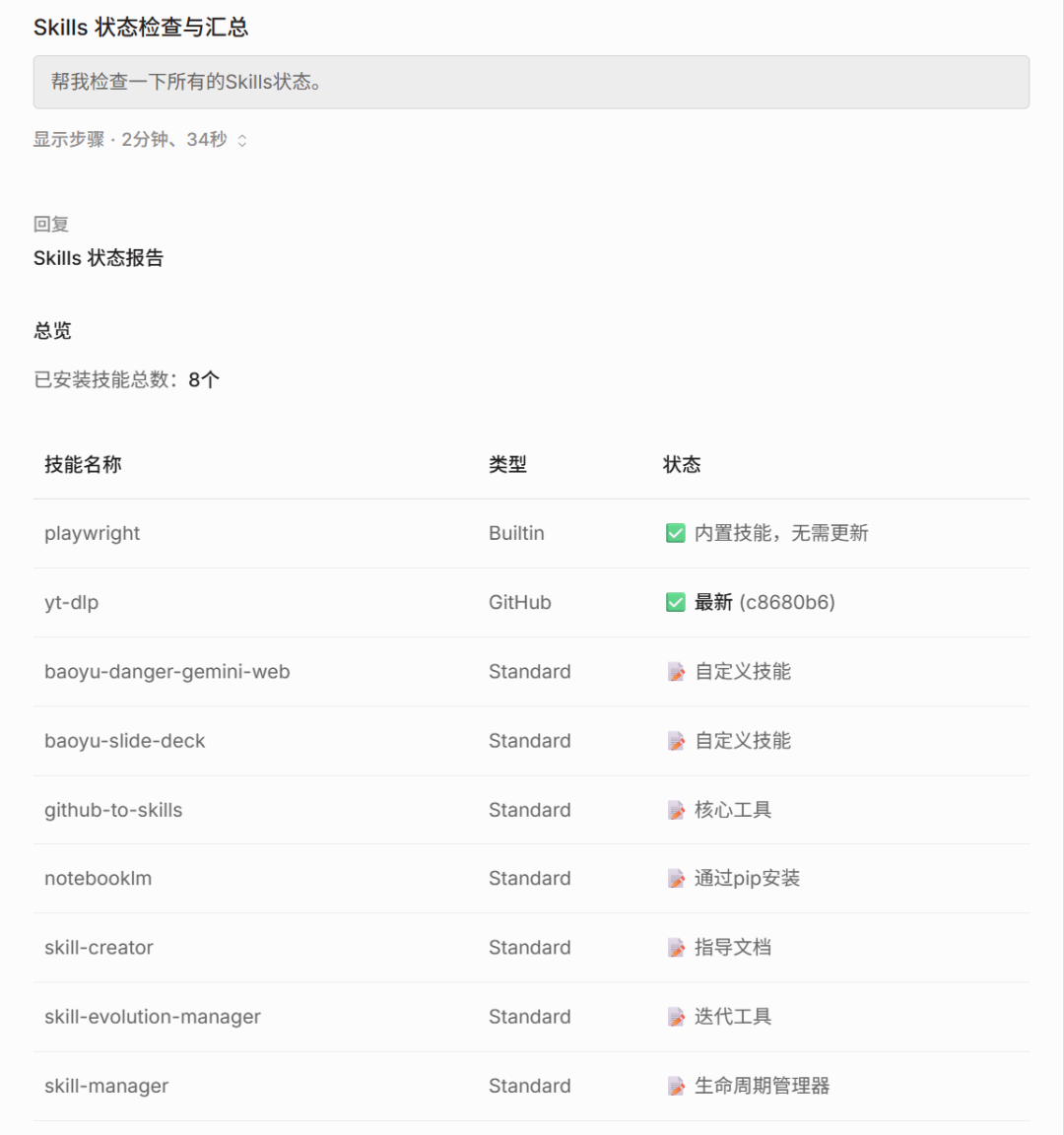Click the yt-dlp commit hash c8680b6
The height and width of the screenshot is (1135, 1064).
click(x=786, y=602)
